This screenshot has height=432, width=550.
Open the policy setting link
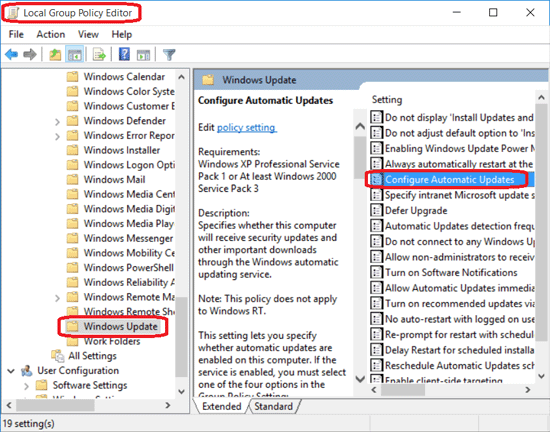point(247,127)
